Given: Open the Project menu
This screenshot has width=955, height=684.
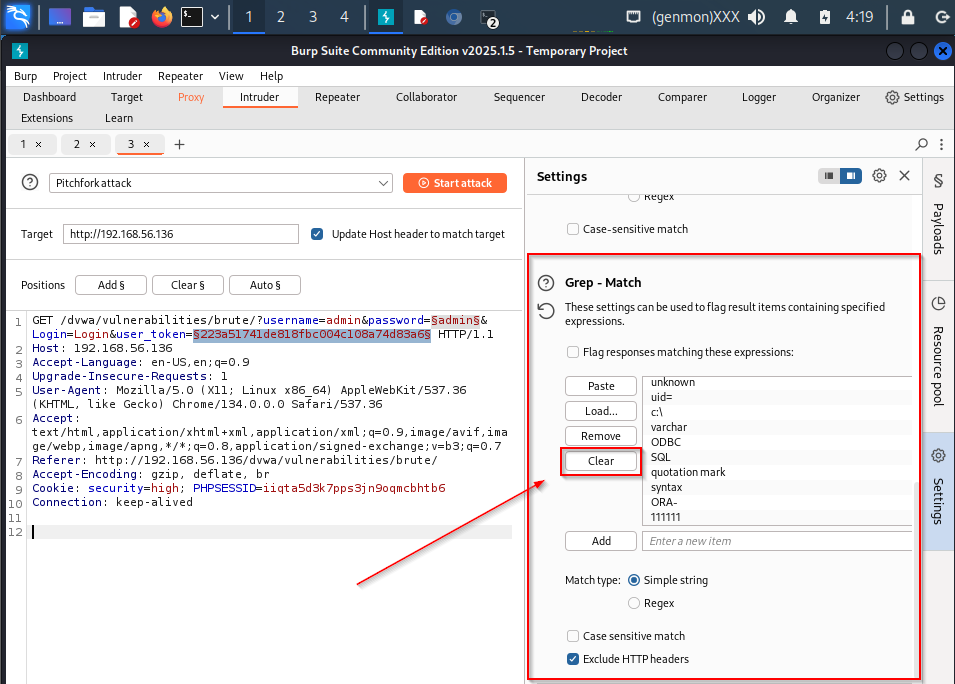Looking at the screenshot, I should point(70,76).
